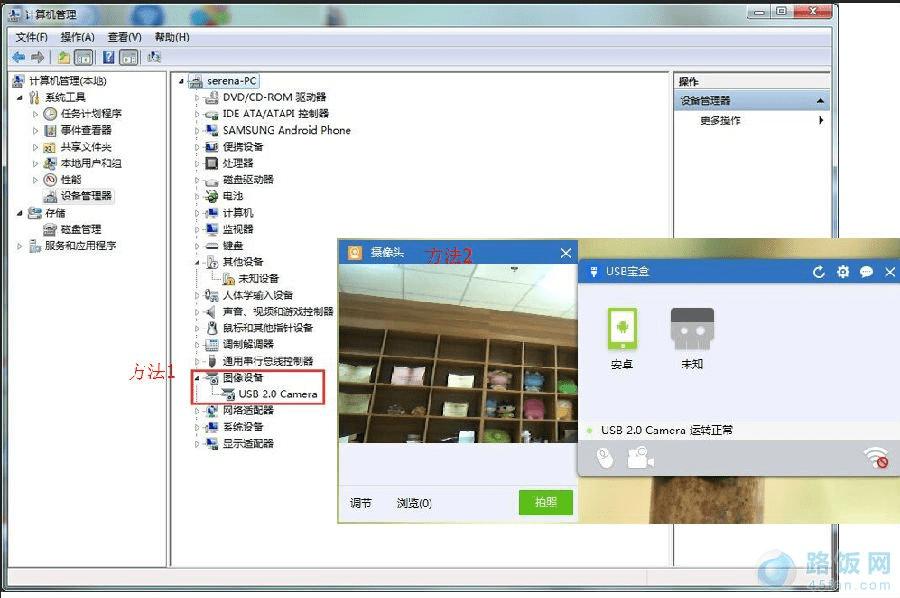Click the 调制解调器 category icon
Screen dimensions: 900x598
(212, 344)
